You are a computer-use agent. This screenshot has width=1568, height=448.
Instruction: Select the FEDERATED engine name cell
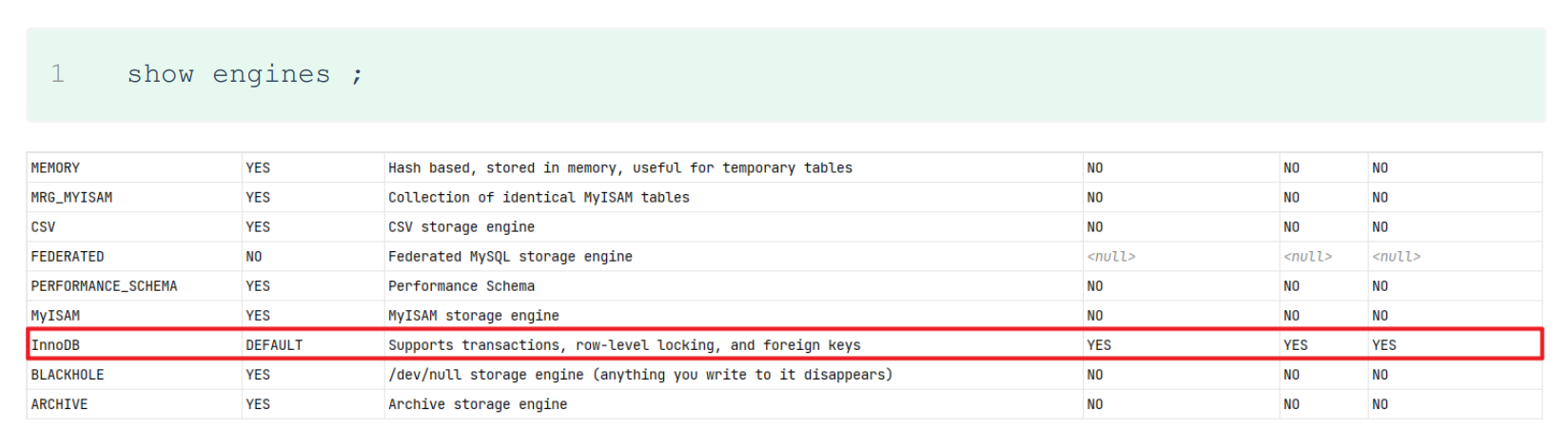click(x=68, y=257)
